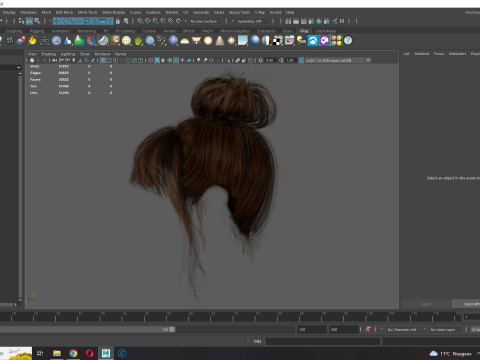Screen dimensions: 480x360
Task: Switch to the FX Caching shelf tab
Action: pyautogui.click(x=125, y=31)
